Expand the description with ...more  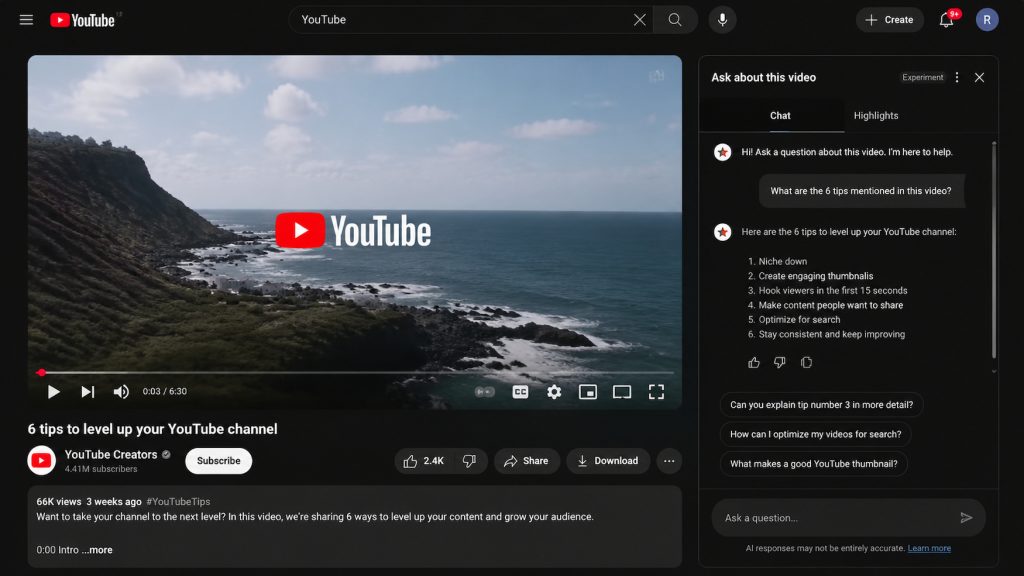(97, 550)
